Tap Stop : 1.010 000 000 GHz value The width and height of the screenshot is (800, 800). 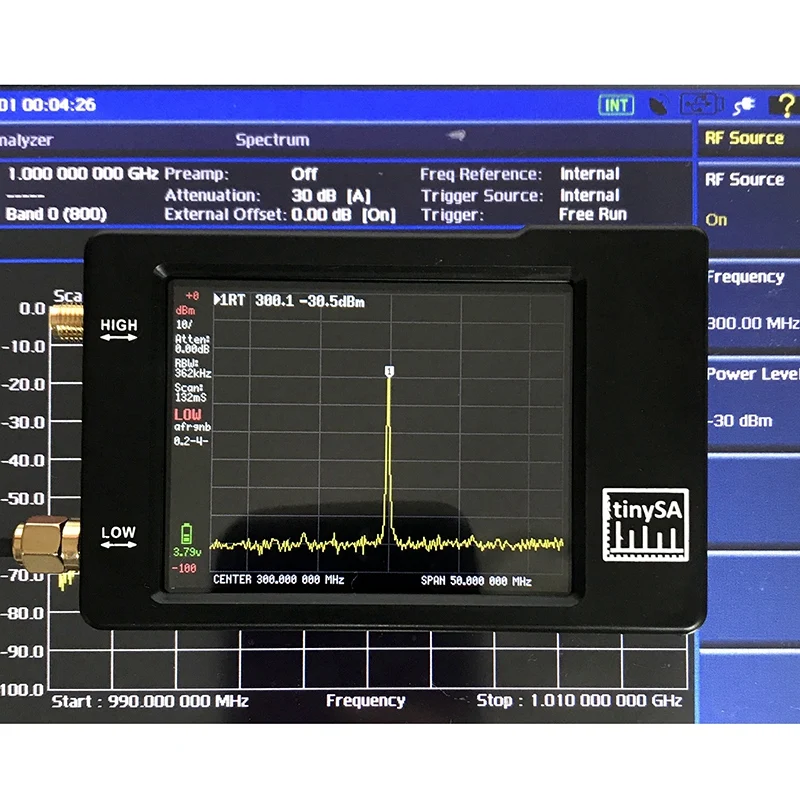tap(579, 701)
